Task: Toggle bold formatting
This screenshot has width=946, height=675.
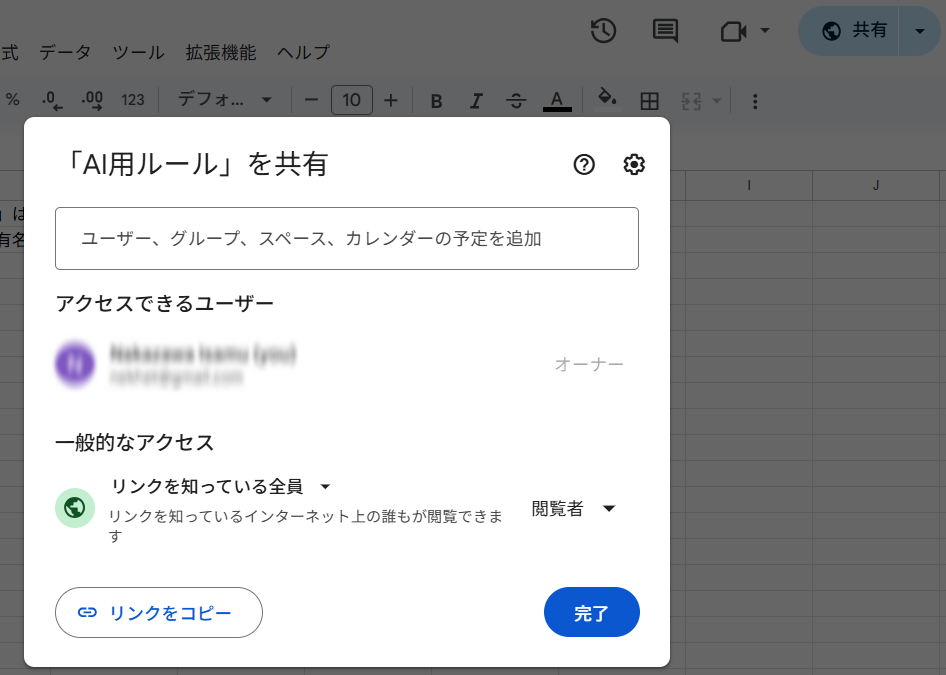Action: 435,100
